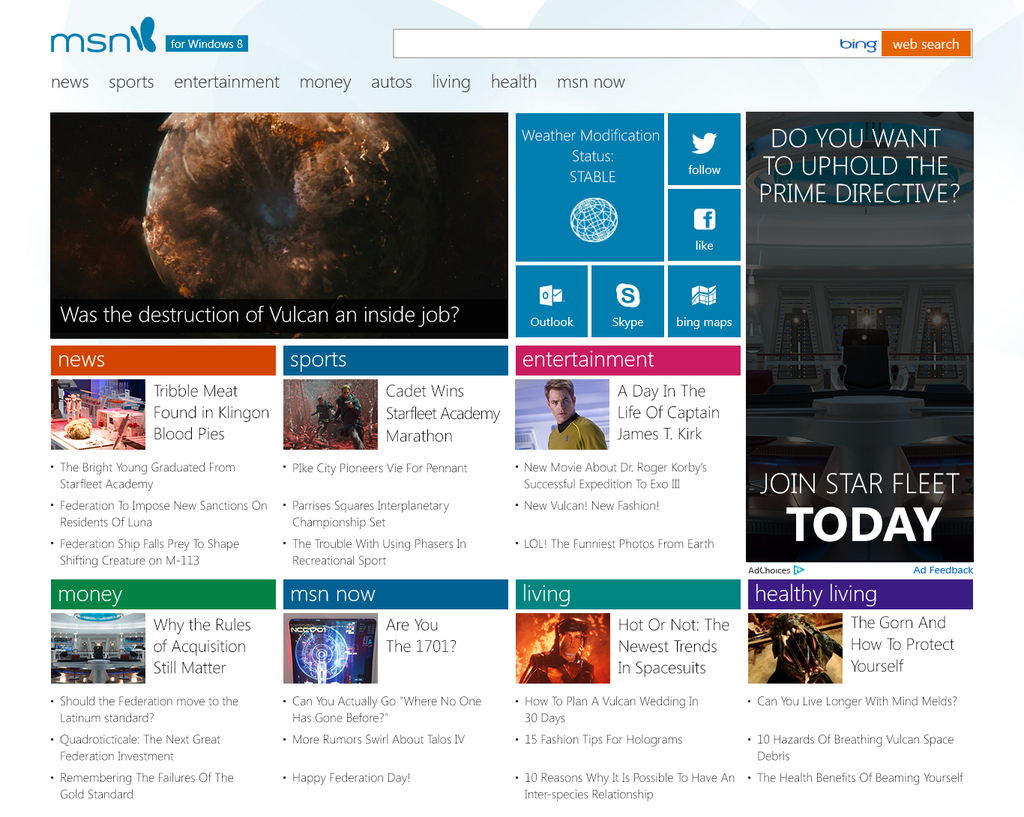1024x817 pixels.
Task: Click the Are You The 1701 thumbnail
Action: click(330, 648)
